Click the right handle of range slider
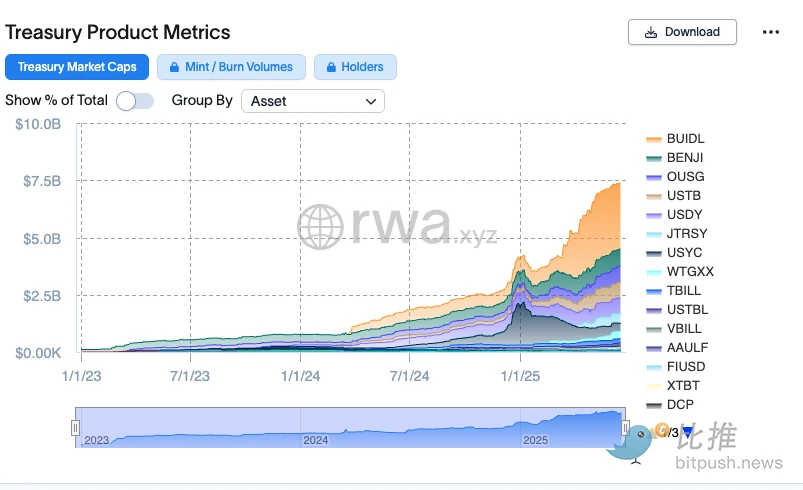The image size is (803, 490). 625,428
